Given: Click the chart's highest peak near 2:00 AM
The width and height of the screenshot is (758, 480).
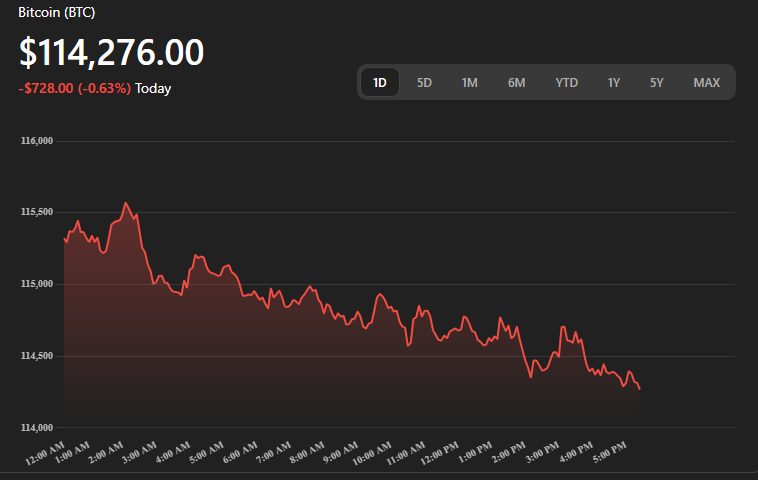Looking at the screenshot, I should pyautogui.click(x=126, y=203).
